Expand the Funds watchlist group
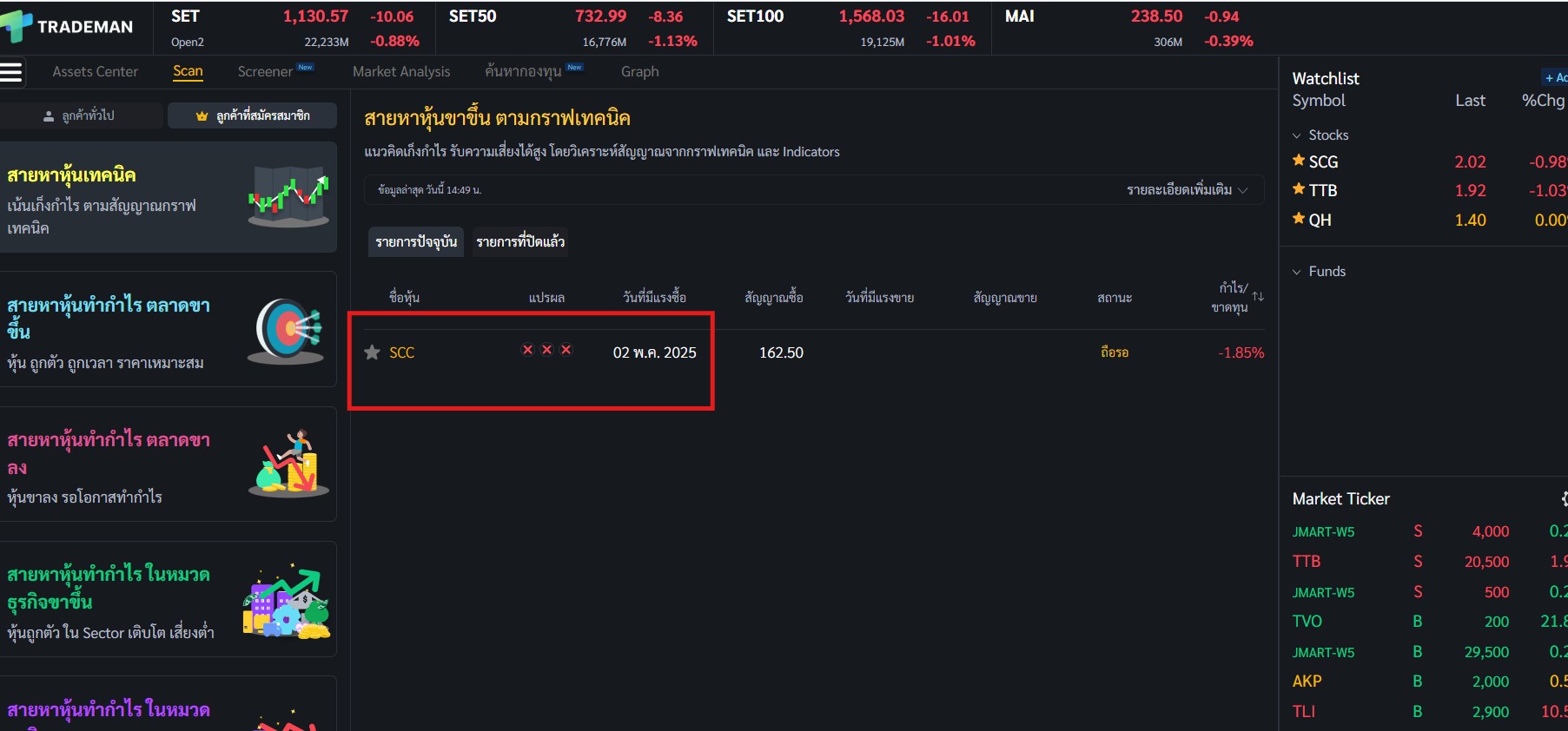Viewport: 1568px width, 731px height. pos(1297,272)
